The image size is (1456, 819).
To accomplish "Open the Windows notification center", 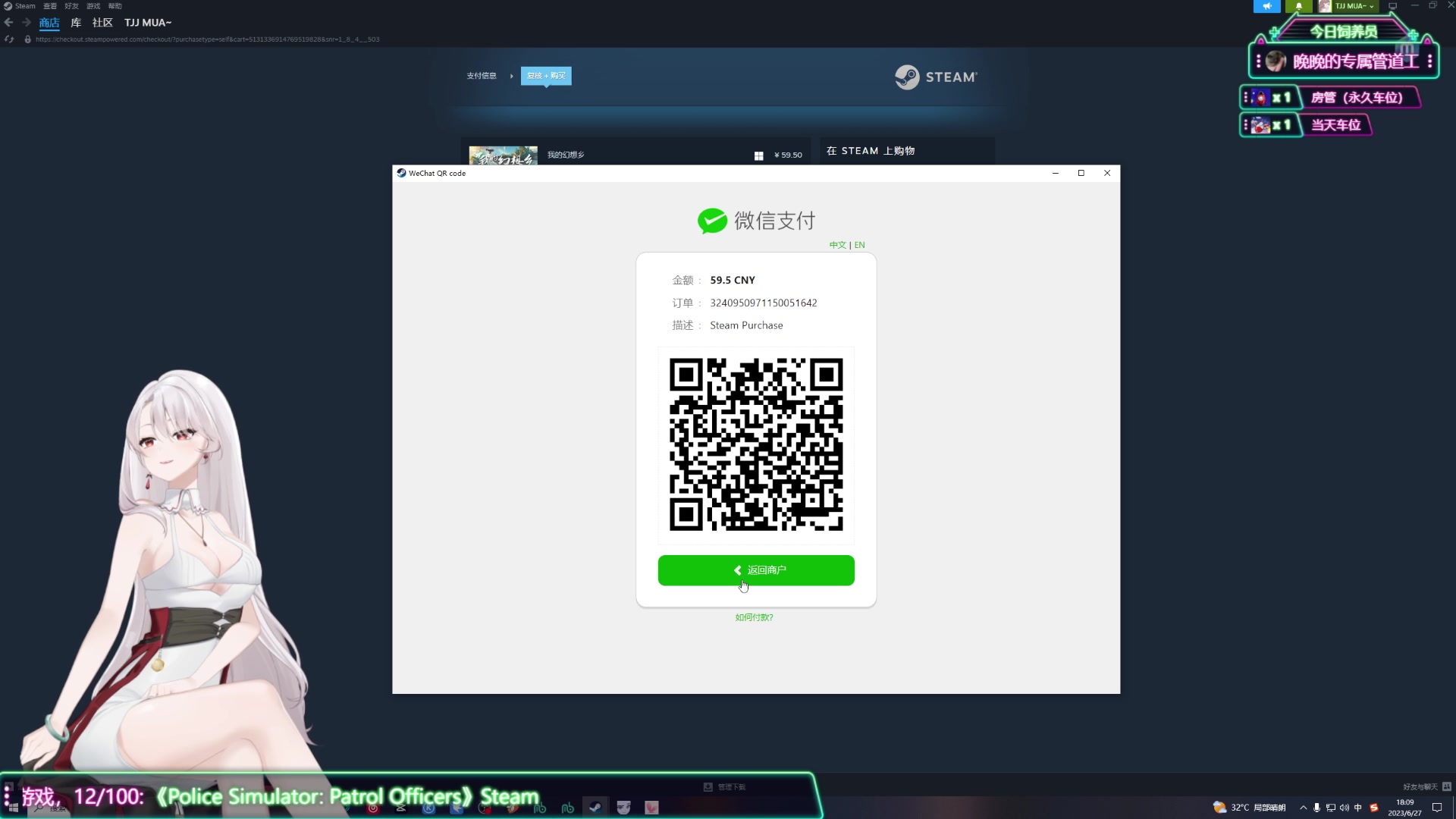I will (1437, 808).
